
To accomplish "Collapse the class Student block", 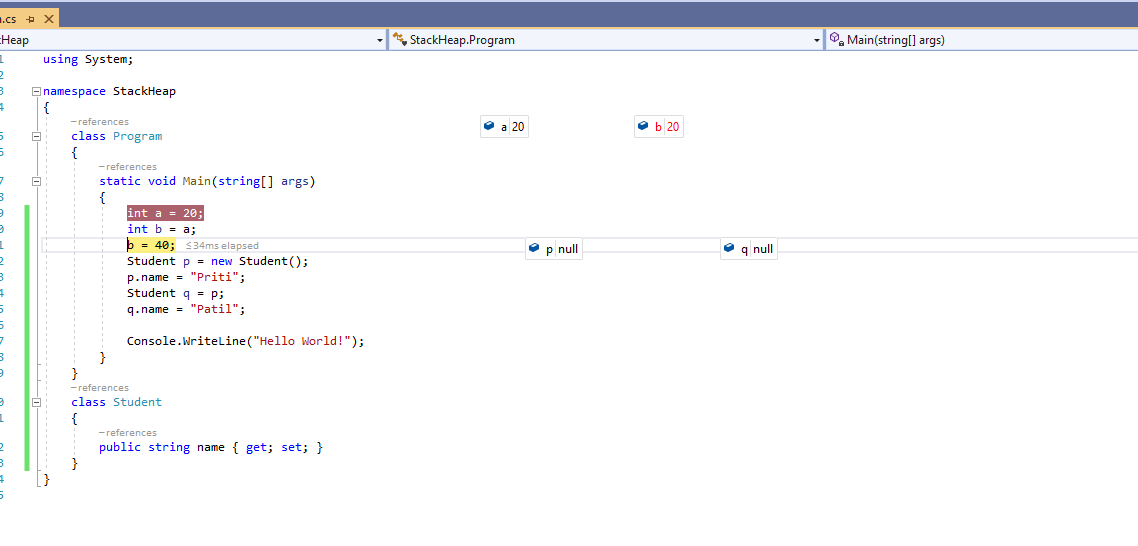I will click(36, 402).
